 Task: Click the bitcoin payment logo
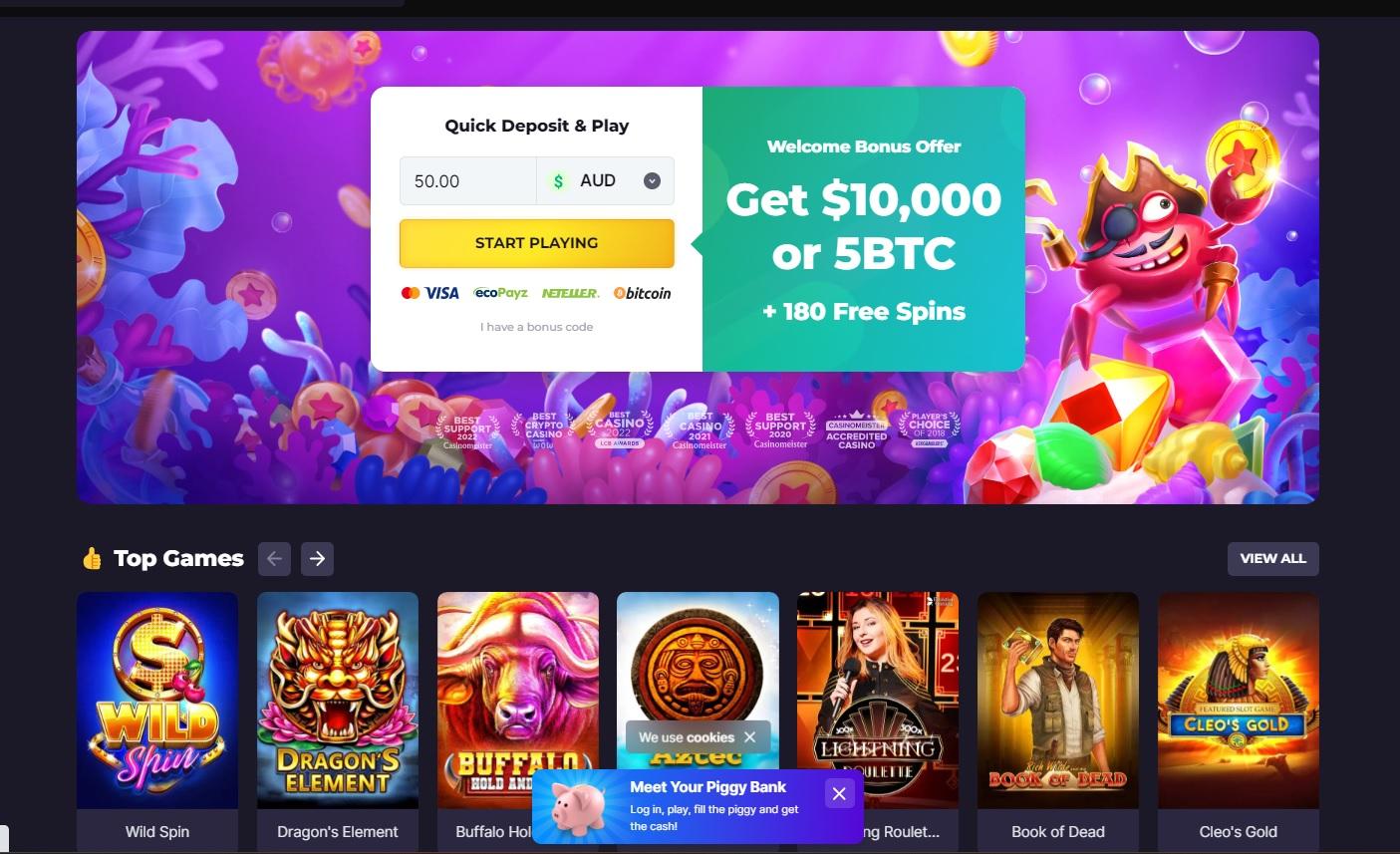coord(642,293)
